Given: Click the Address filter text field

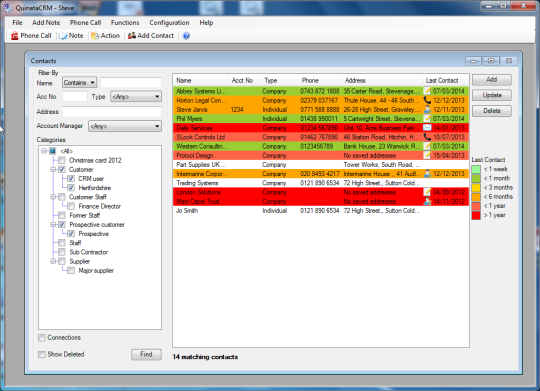Looking at the screenshot, I should [112, 112].
